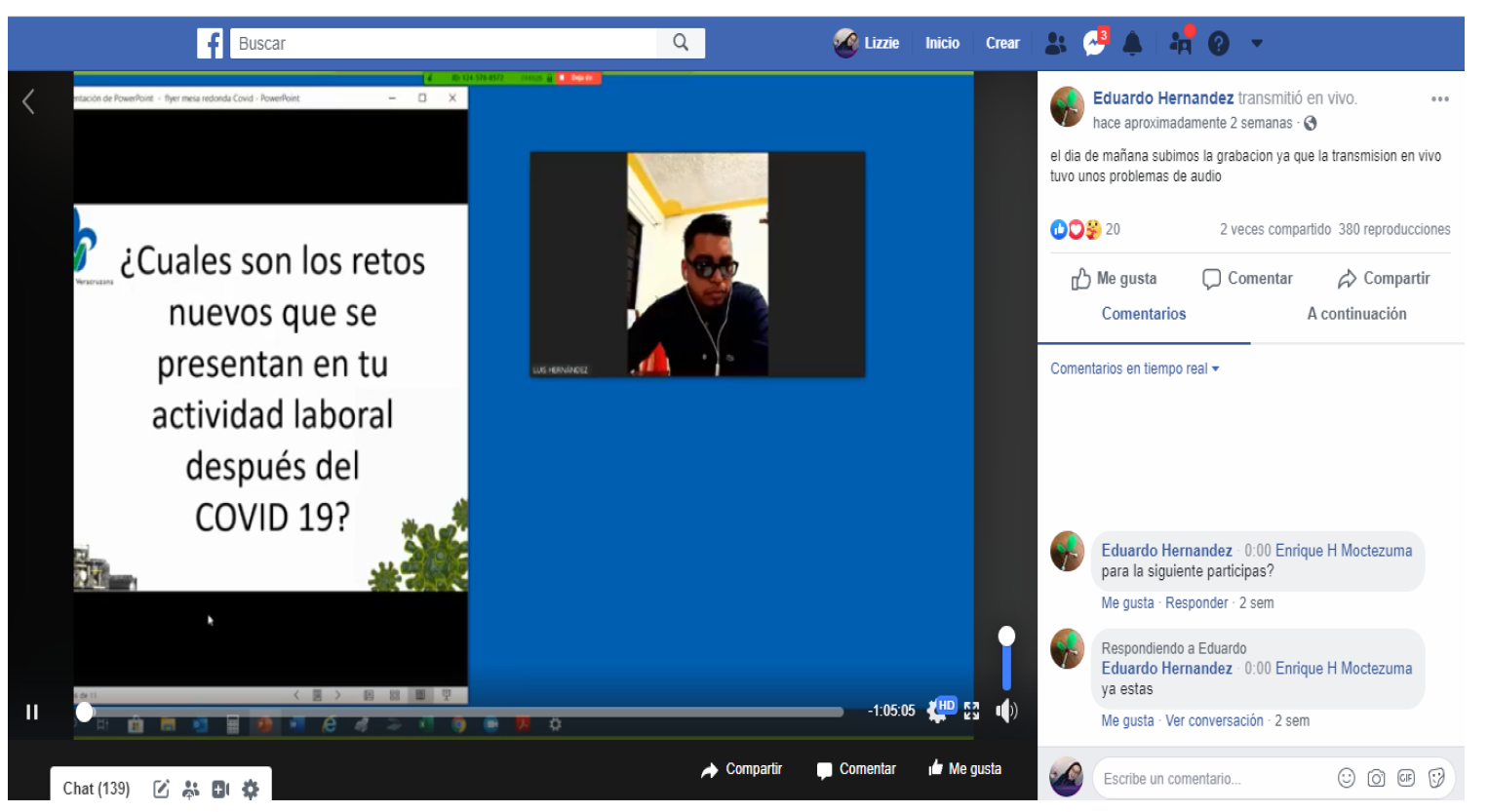This screenshot has height=812, width=1489.
Task: Switch to the Comentarios tab
Action: [x=1144, y=314]
